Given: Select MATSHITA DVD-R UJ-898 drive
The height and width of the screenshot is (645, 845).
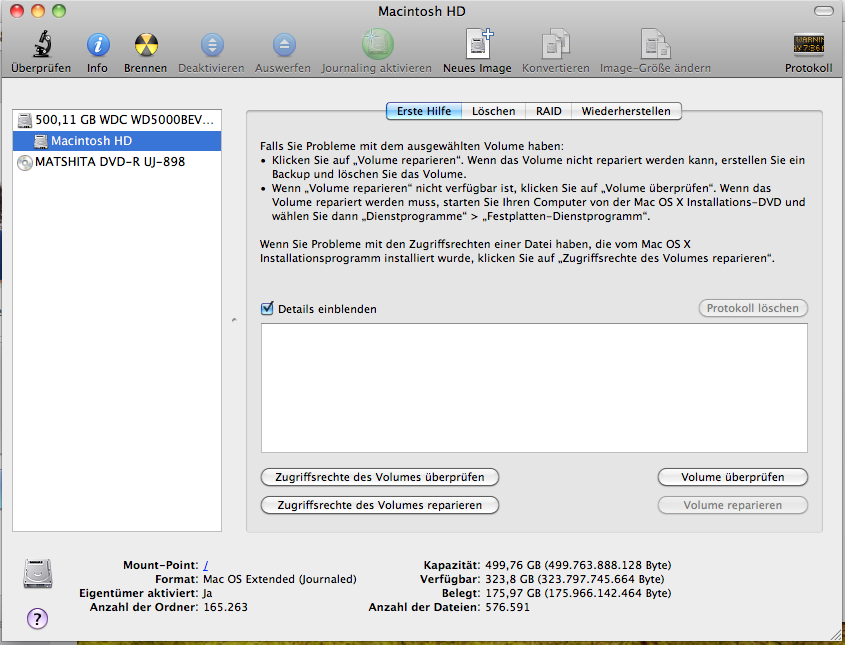Looking at the screenshot, I should 109,161.
